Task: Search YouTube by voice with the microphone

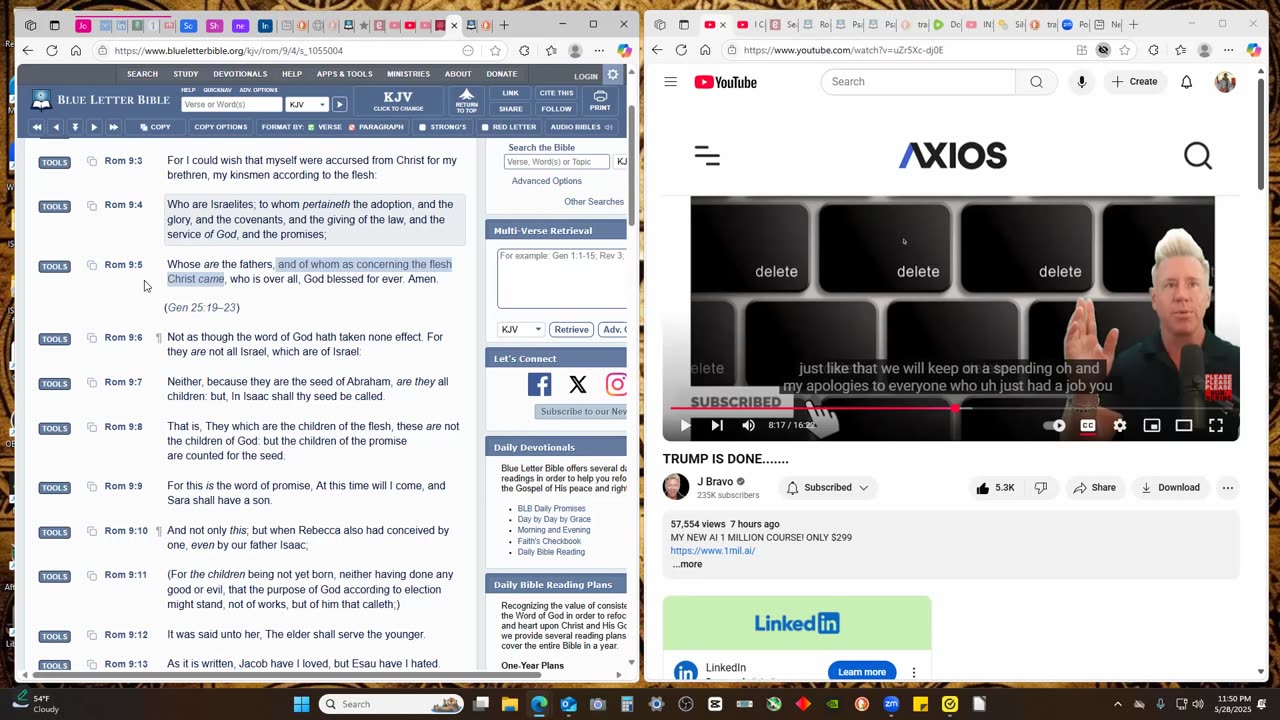Action: 1081,82
